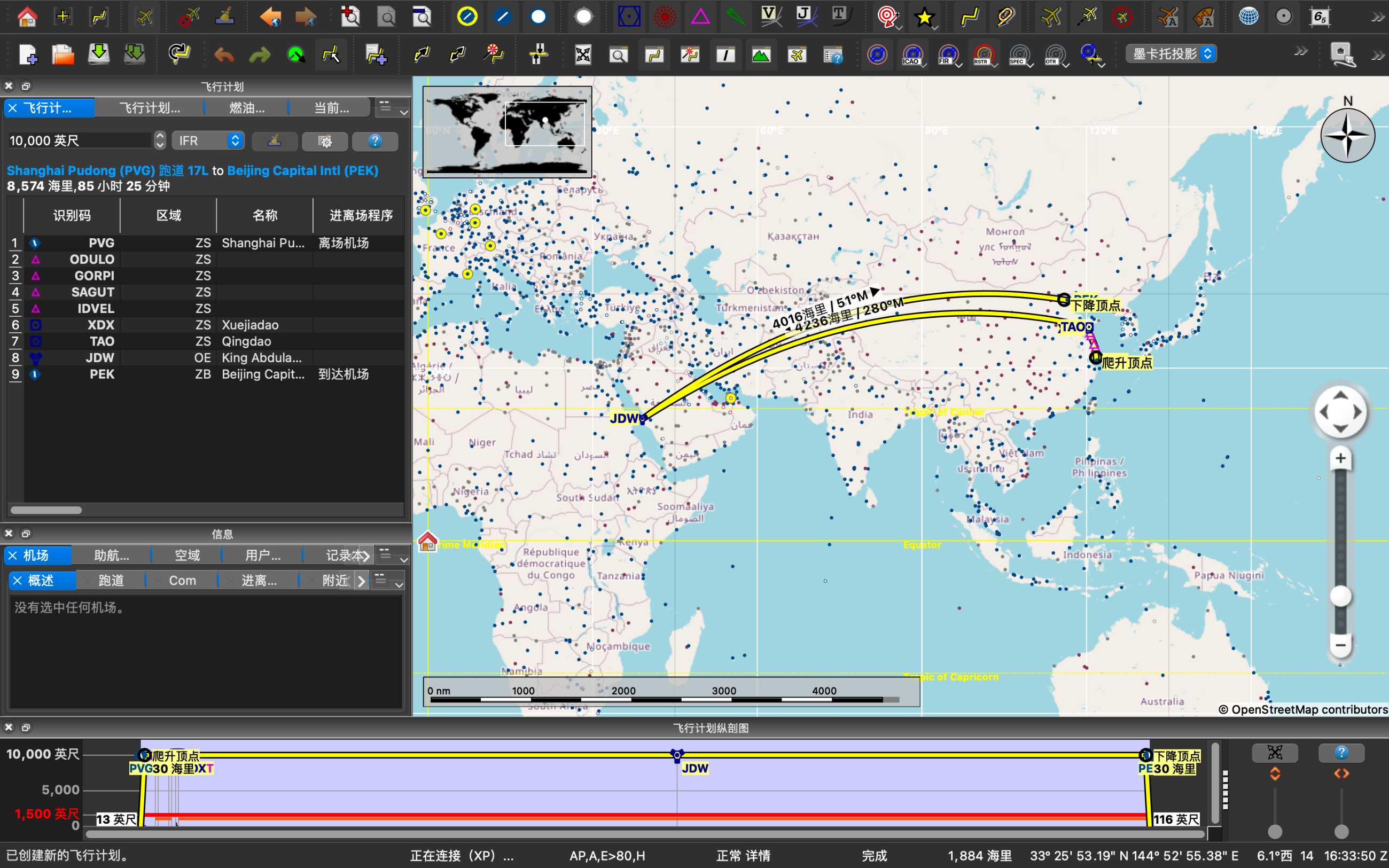Viewport: 1389px width, 868px height.
Task: Switch to the 当前 tab
Action: tap(331, 108)
